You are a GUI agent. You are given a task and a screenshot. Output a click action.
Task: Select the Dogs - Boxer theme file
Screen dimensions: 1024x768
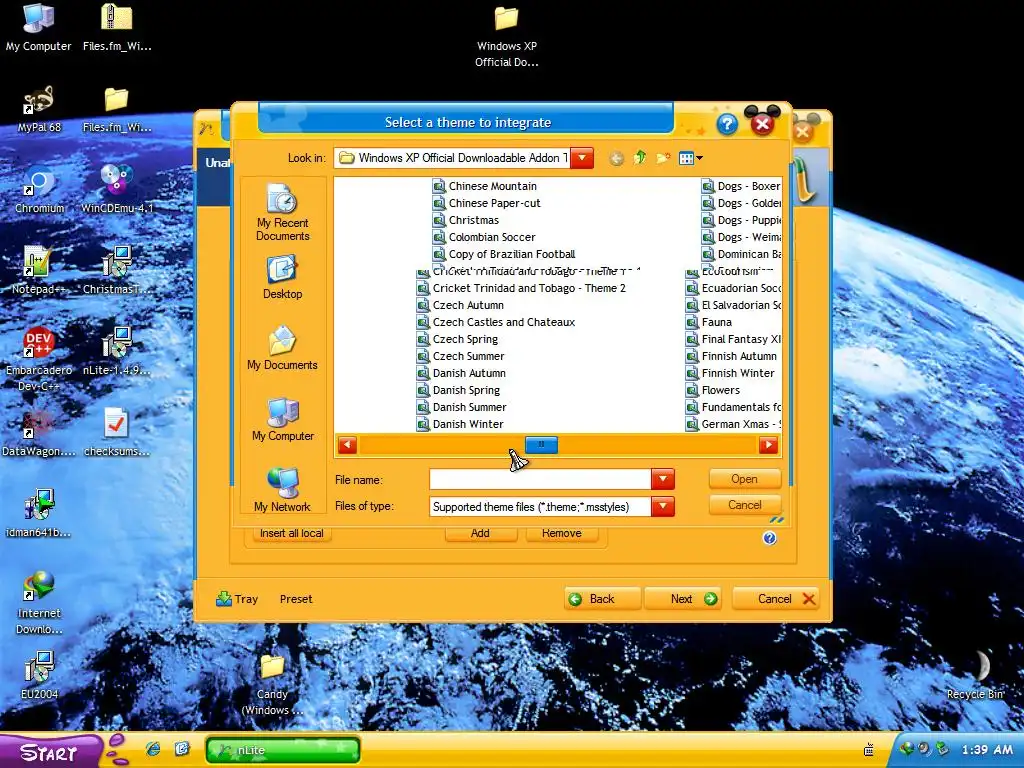[x=741, y=186]
